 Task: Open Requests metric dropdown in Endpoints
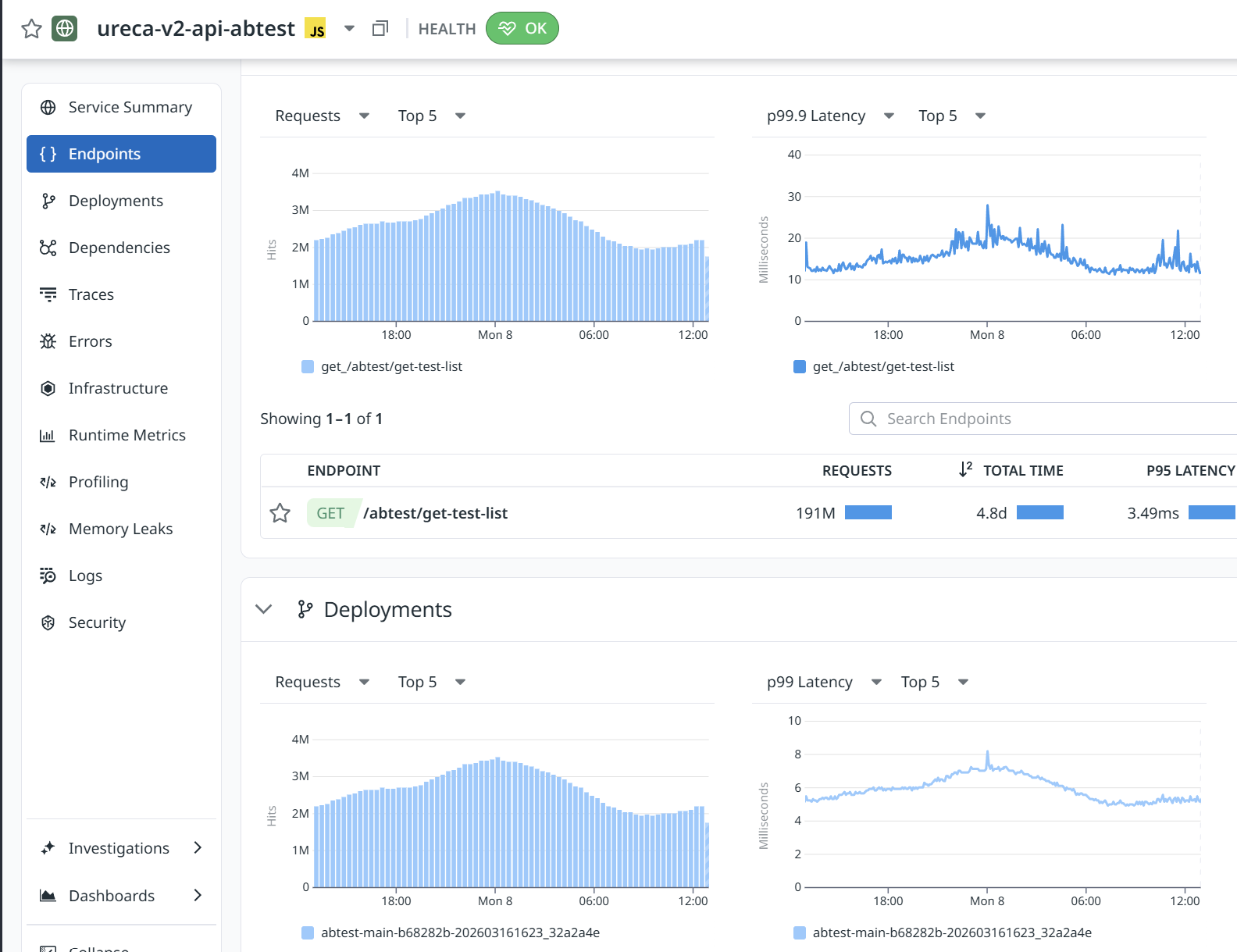(322, 116)
